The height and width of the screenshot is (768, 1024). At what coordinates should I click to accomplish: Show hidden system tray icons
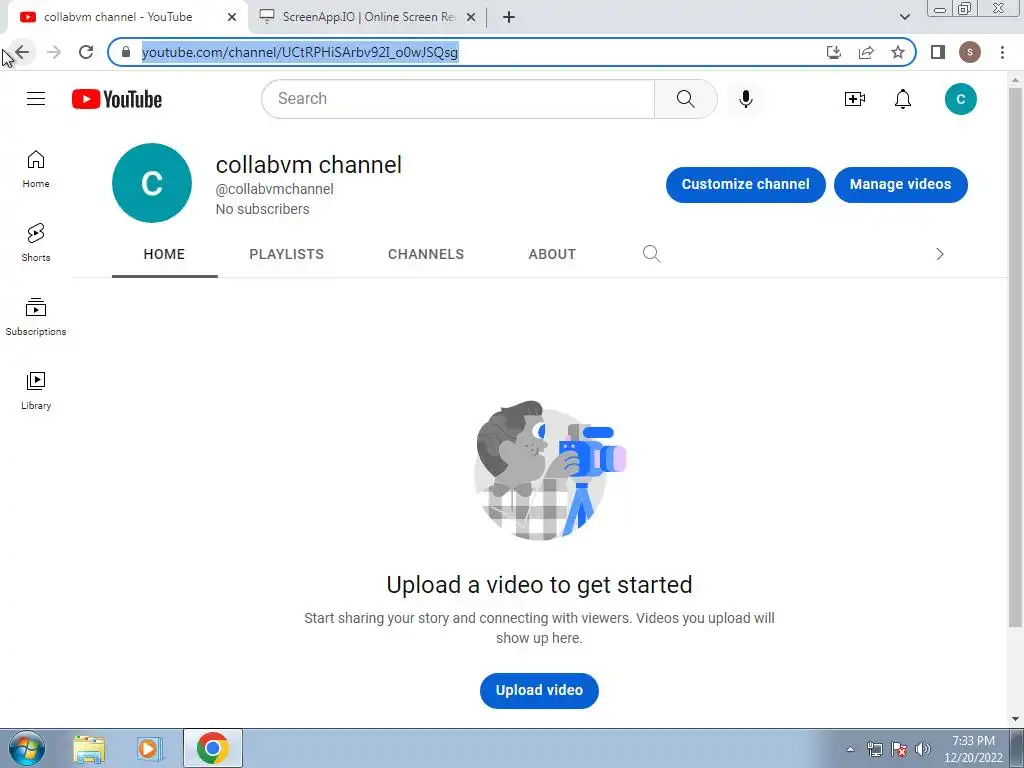pyautogui.click(x=850, y=749)
